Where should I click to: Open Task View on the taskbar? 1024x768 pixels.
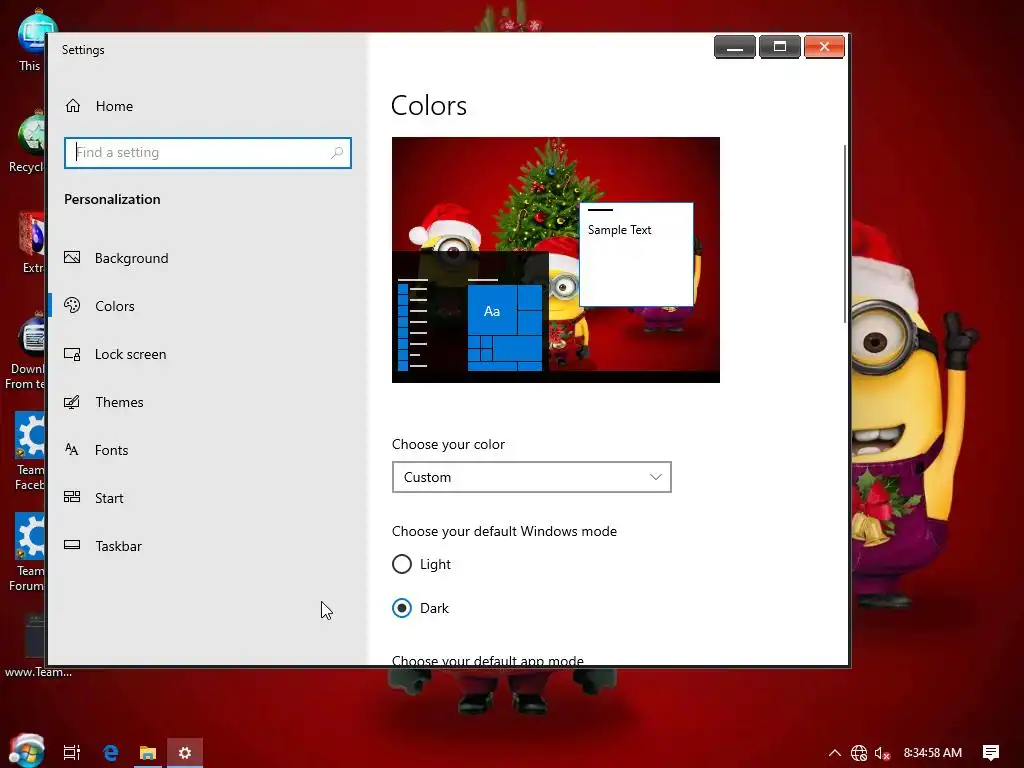[72, 752]
